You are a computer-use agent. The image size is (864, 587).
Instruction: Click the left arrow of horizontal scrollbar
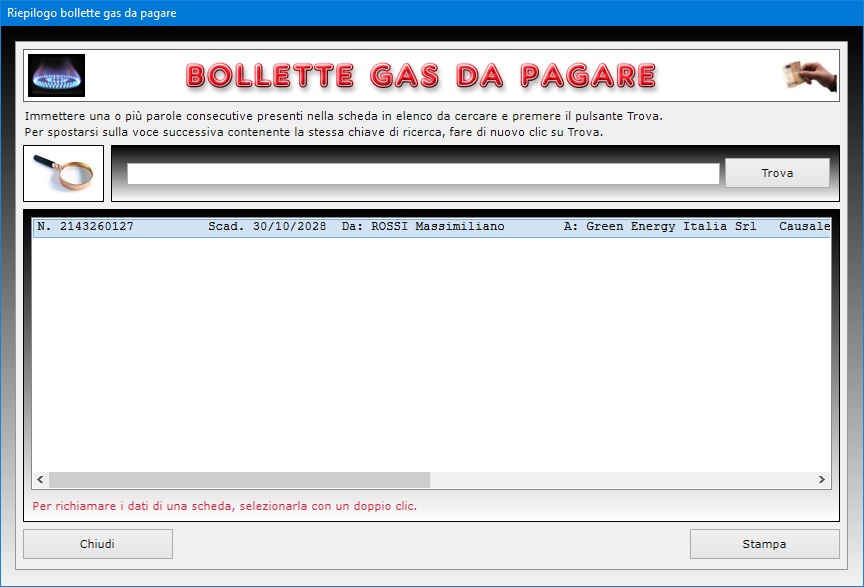pyautogui.click(x=40, y=480)
